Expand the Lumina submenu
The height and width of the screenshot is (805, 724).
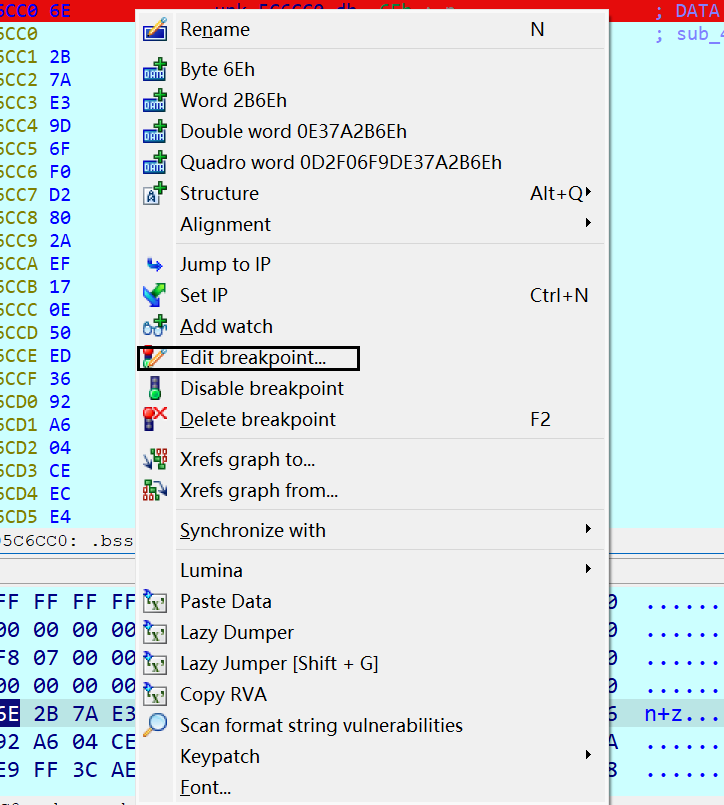pos(589,570)
